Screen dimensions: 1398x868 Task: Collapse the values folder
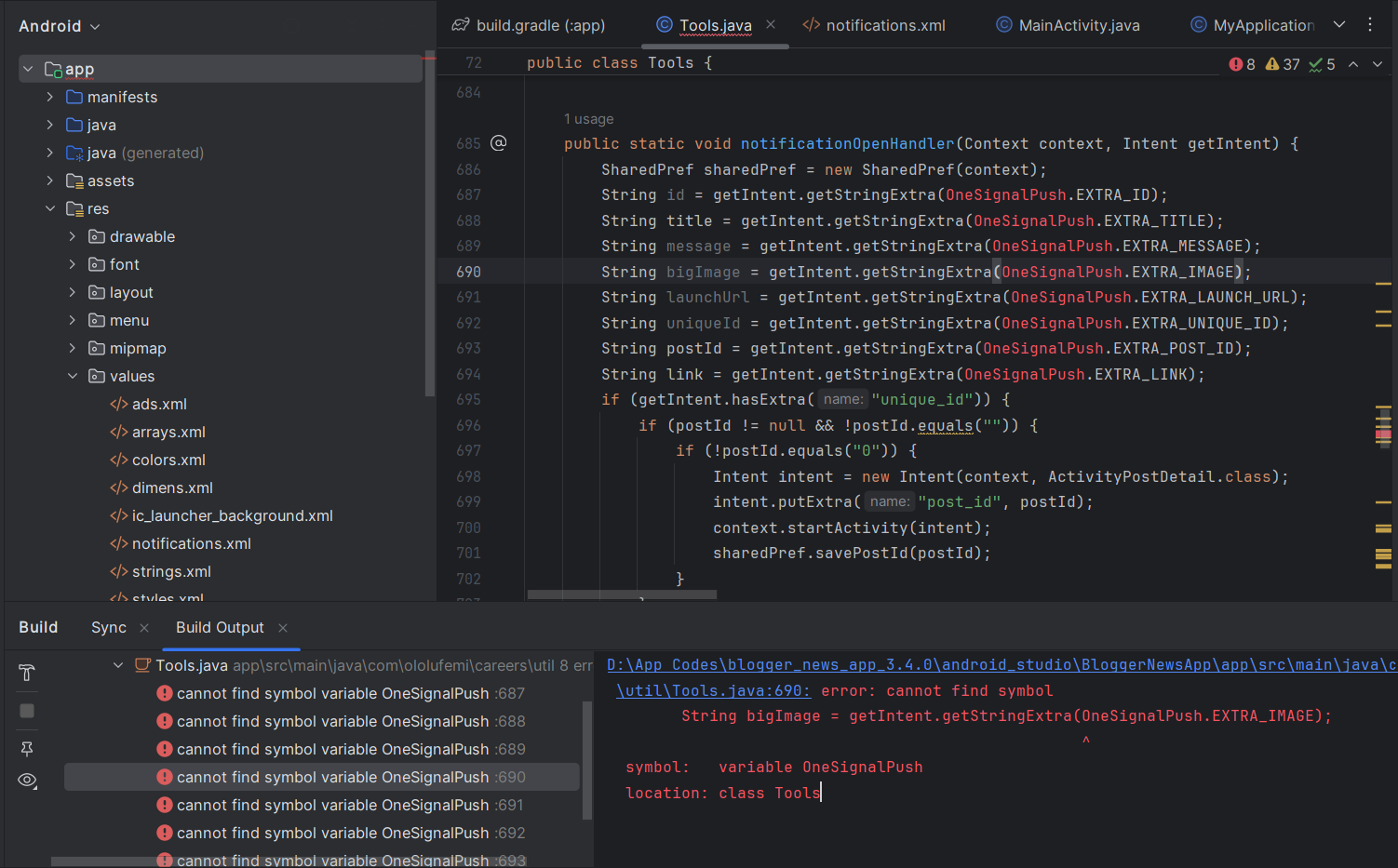[73, 376]
